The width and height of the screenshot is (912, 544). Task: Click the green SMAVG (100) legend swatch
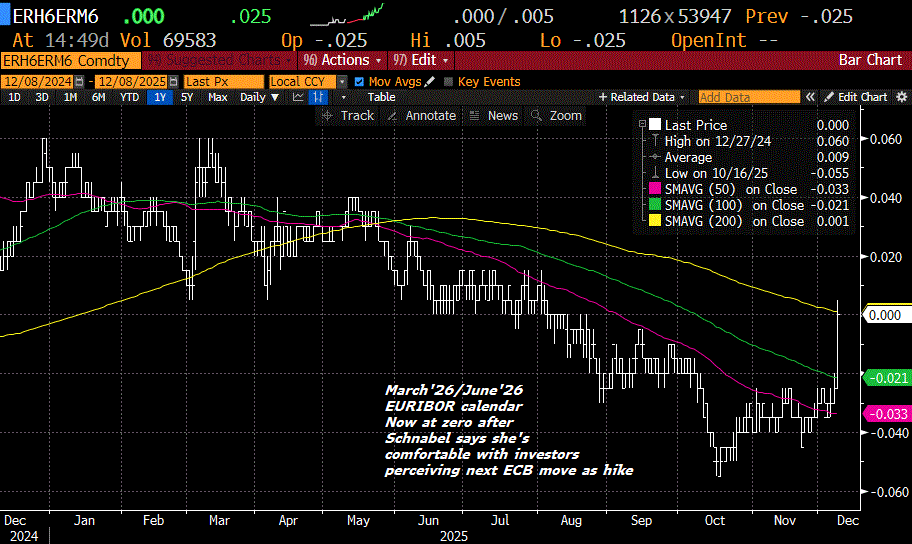pos(655,205)
